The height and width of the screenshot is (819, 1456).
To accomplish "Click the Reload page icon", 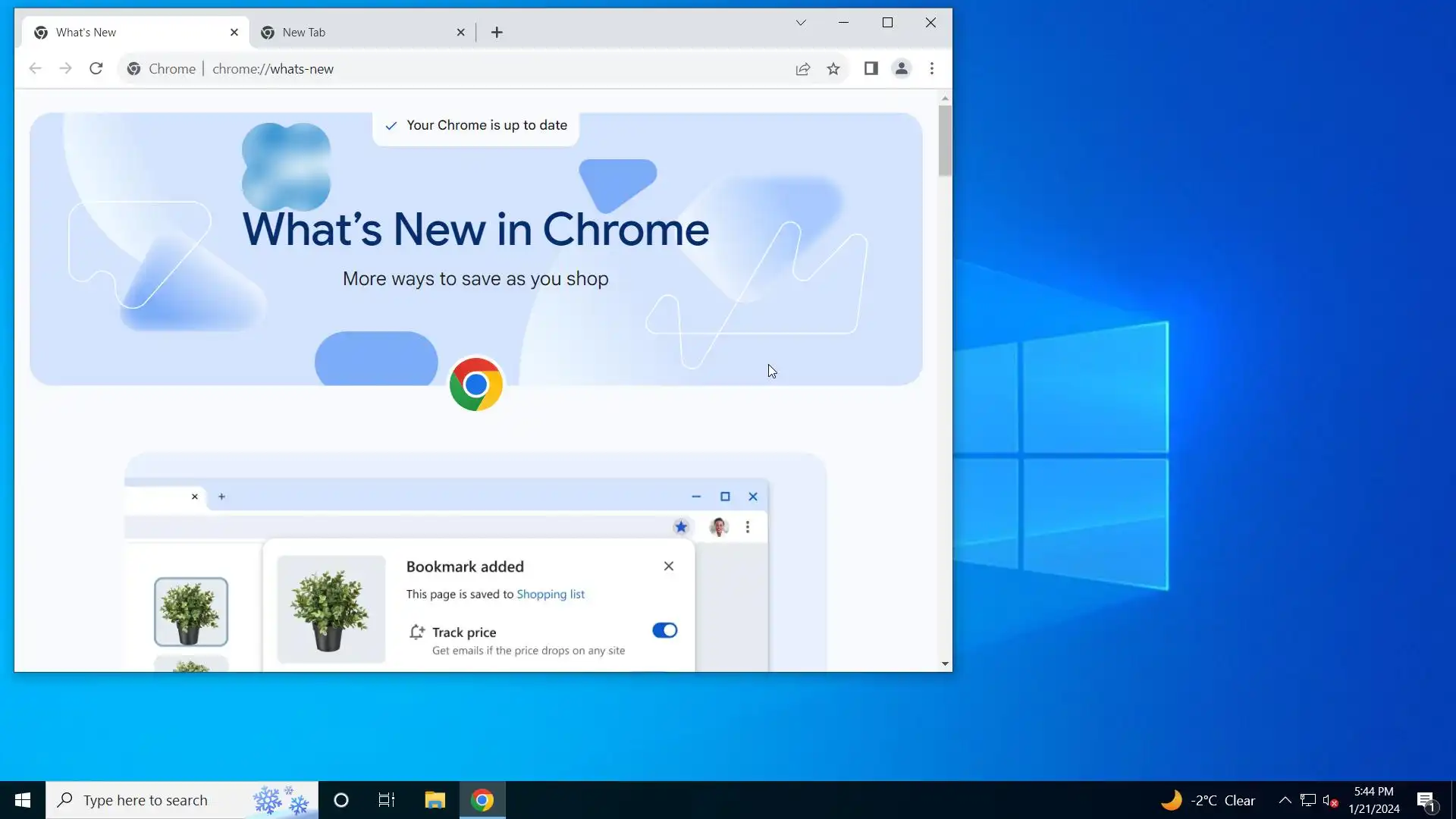I will (x=96, y=69).
